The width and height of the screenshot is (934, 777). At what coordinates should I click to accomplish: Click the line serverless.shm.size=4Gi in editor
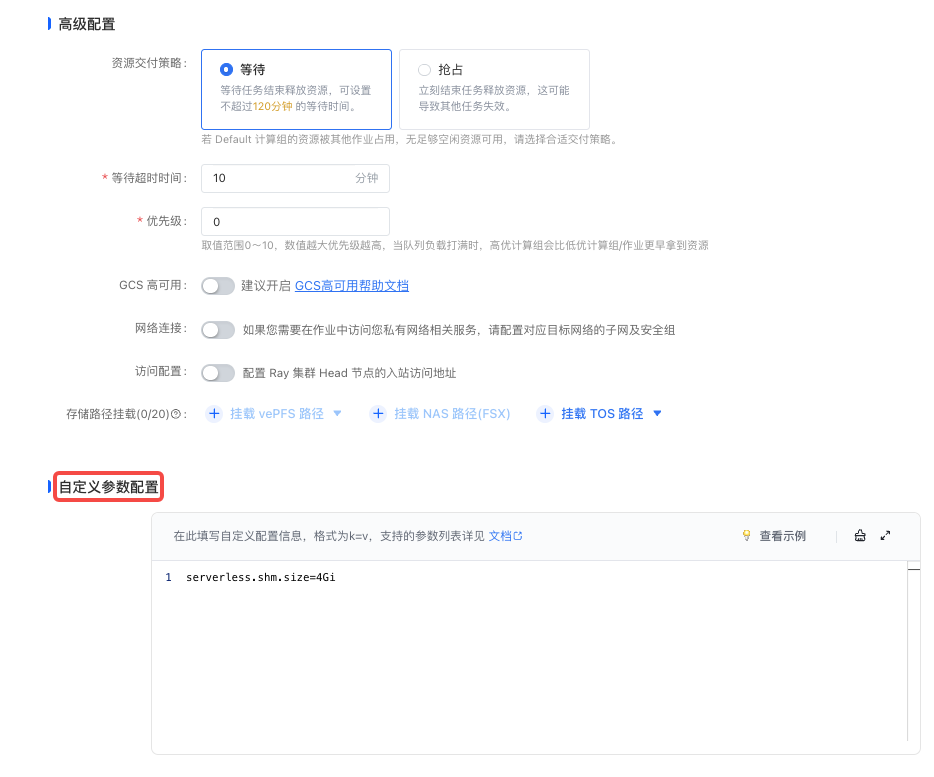(x=261, y=577)
